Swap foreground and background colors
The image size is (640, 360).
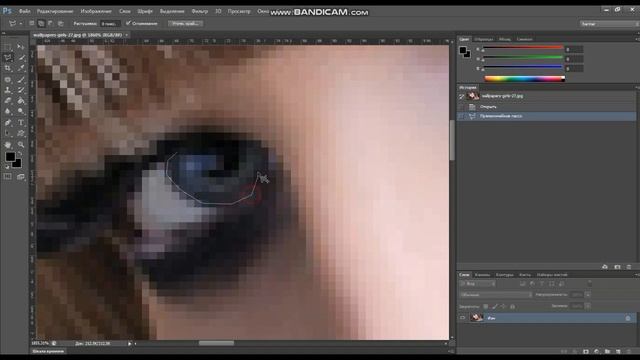(x=20, y=153)
